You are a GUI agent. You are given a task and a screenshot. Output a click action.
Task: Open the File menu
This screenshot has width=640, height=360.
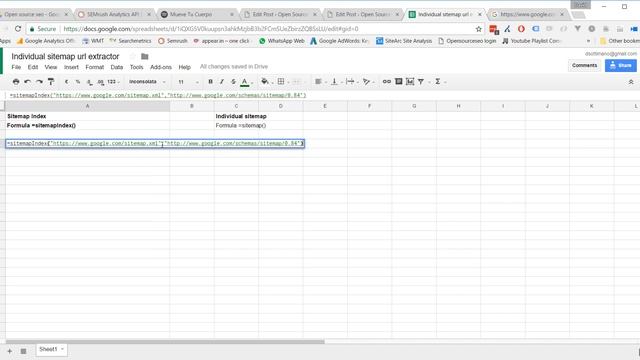(16, 67)
